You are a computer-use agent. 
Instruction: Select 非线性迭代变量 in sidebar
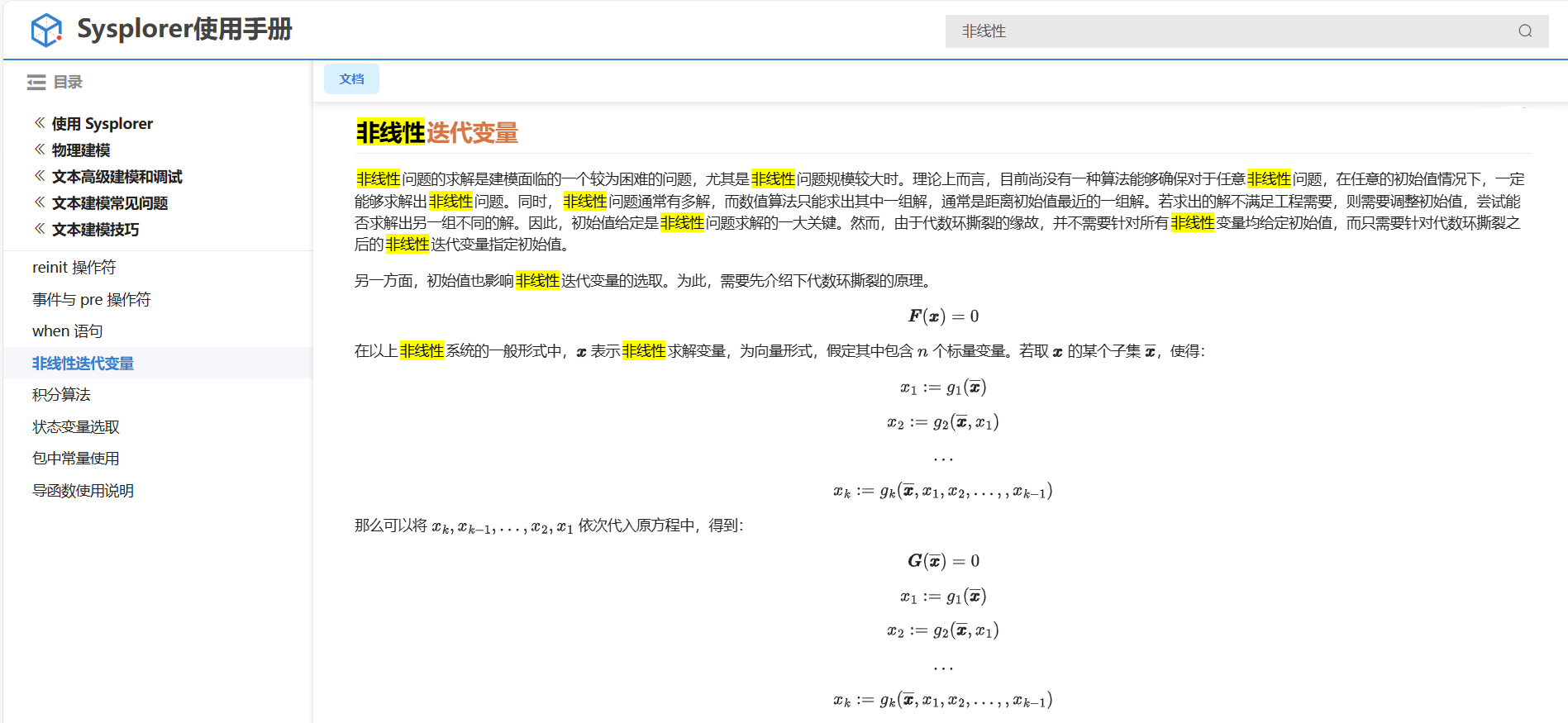83,364
